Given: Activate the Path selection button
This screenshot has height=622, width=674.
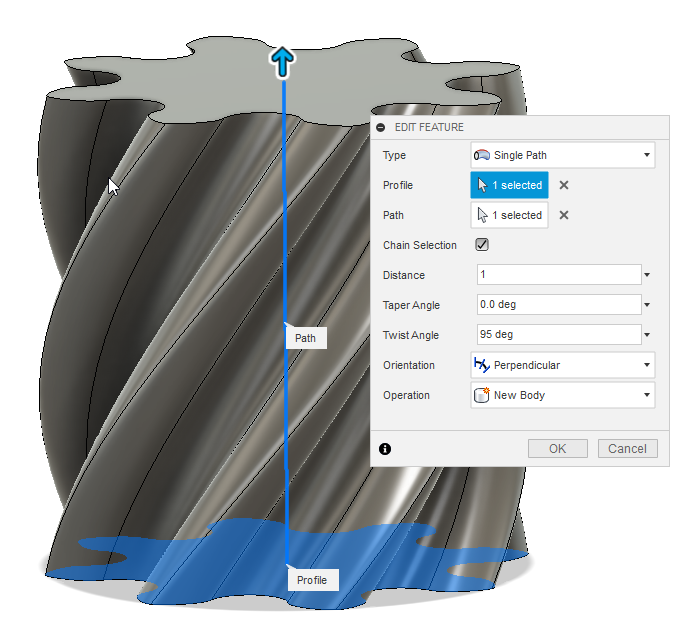Looking at the screenshot, I should coord(509,215).
